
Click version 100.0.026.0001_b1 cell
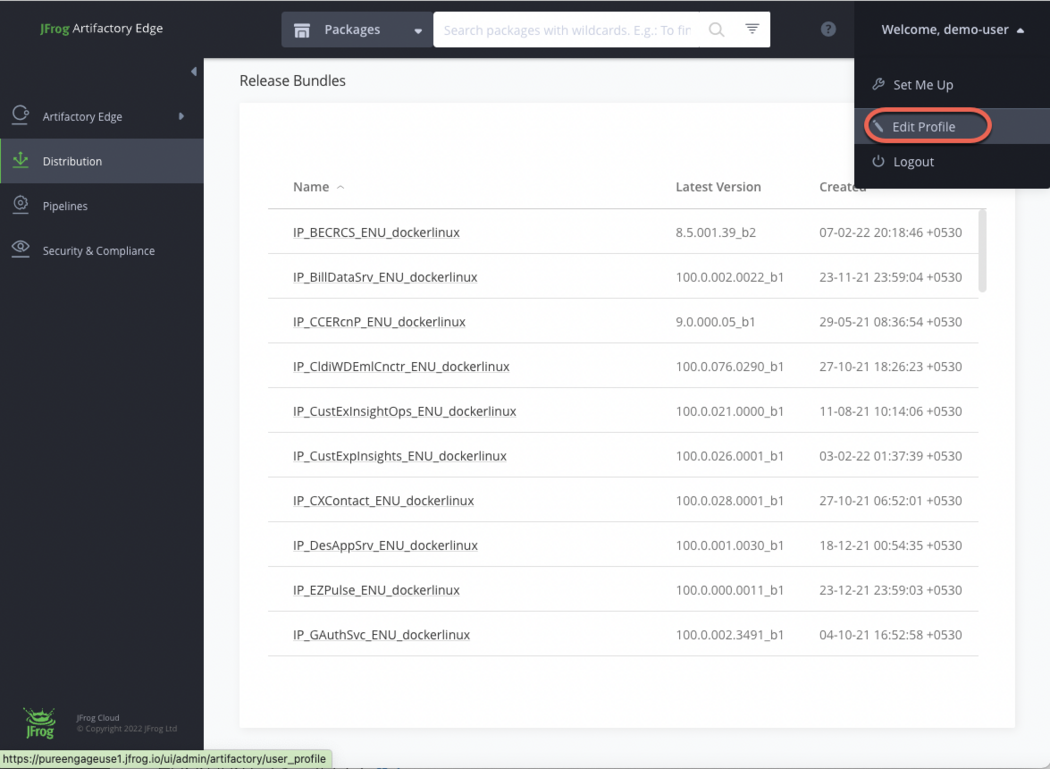click(729, 456)
